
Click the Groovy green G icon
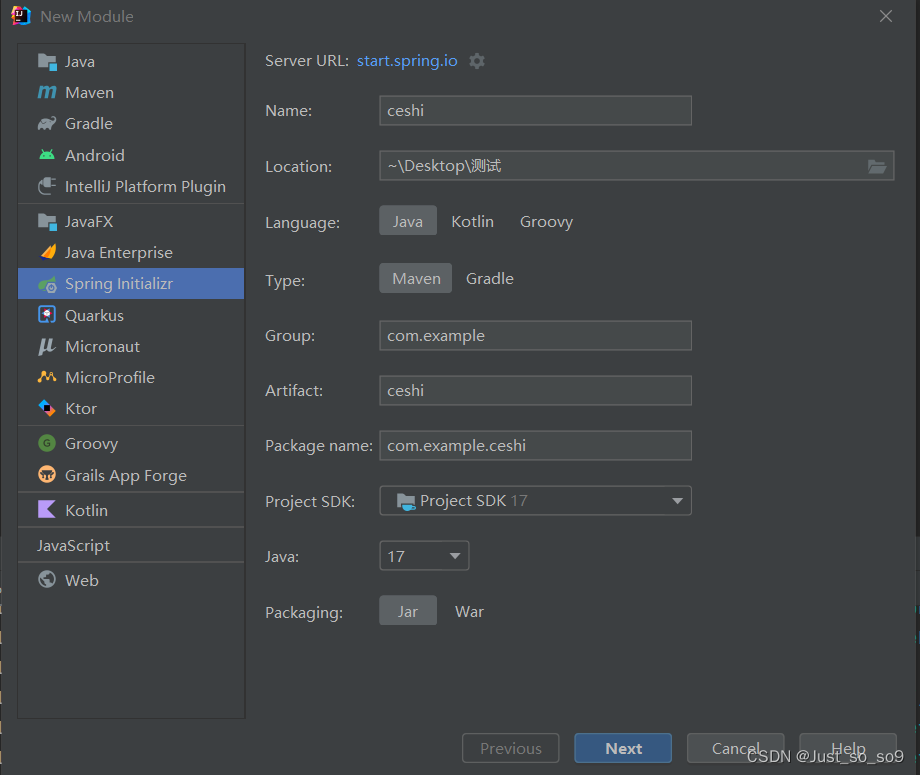click(x=47, y=443)
